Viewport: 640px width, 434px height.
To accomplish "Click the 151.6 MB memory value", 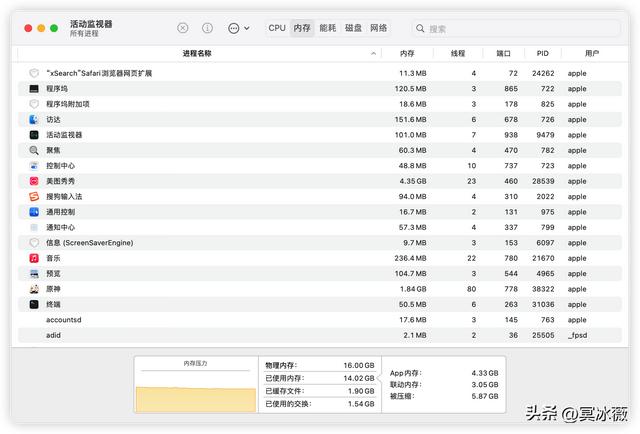I will [x=410, y=120].
